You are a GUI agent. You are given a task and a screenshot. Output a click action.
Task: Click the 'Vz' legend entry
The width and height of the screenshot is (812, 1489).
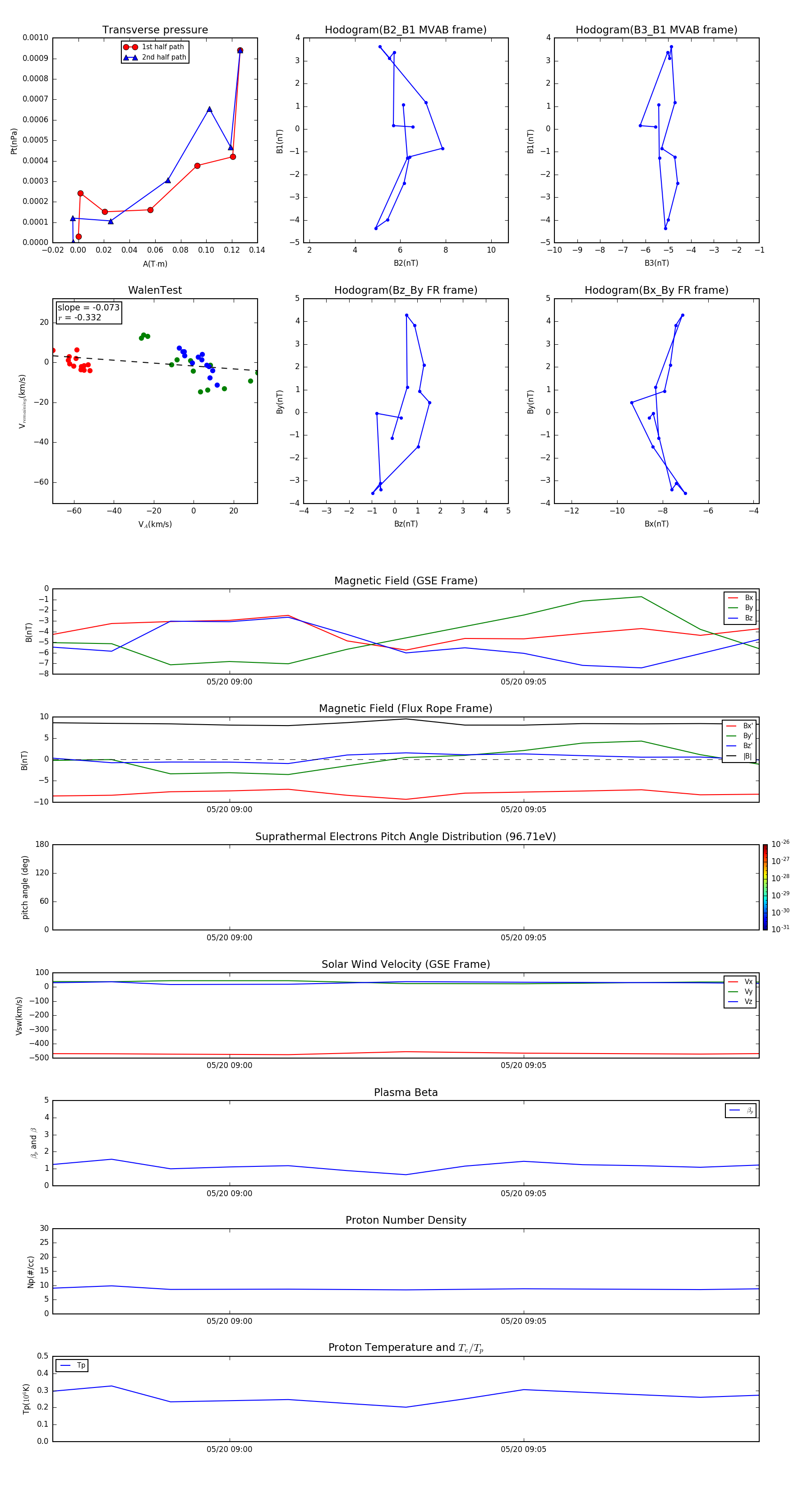[740, 1002]
